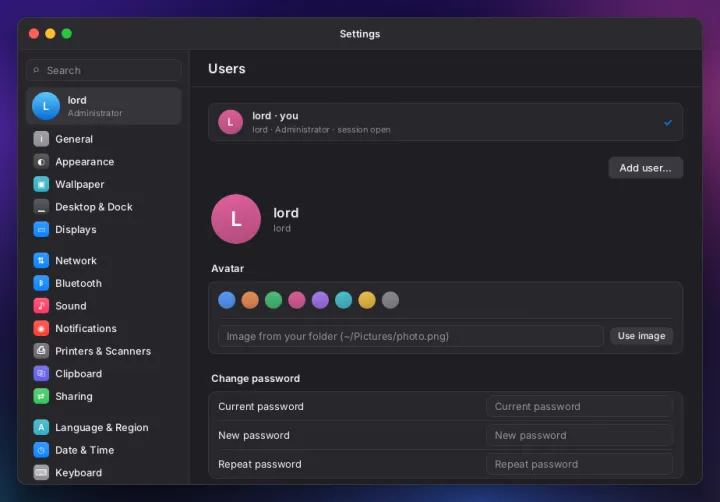Select the Bluetooth icon in sidebar

click(41, 283)
